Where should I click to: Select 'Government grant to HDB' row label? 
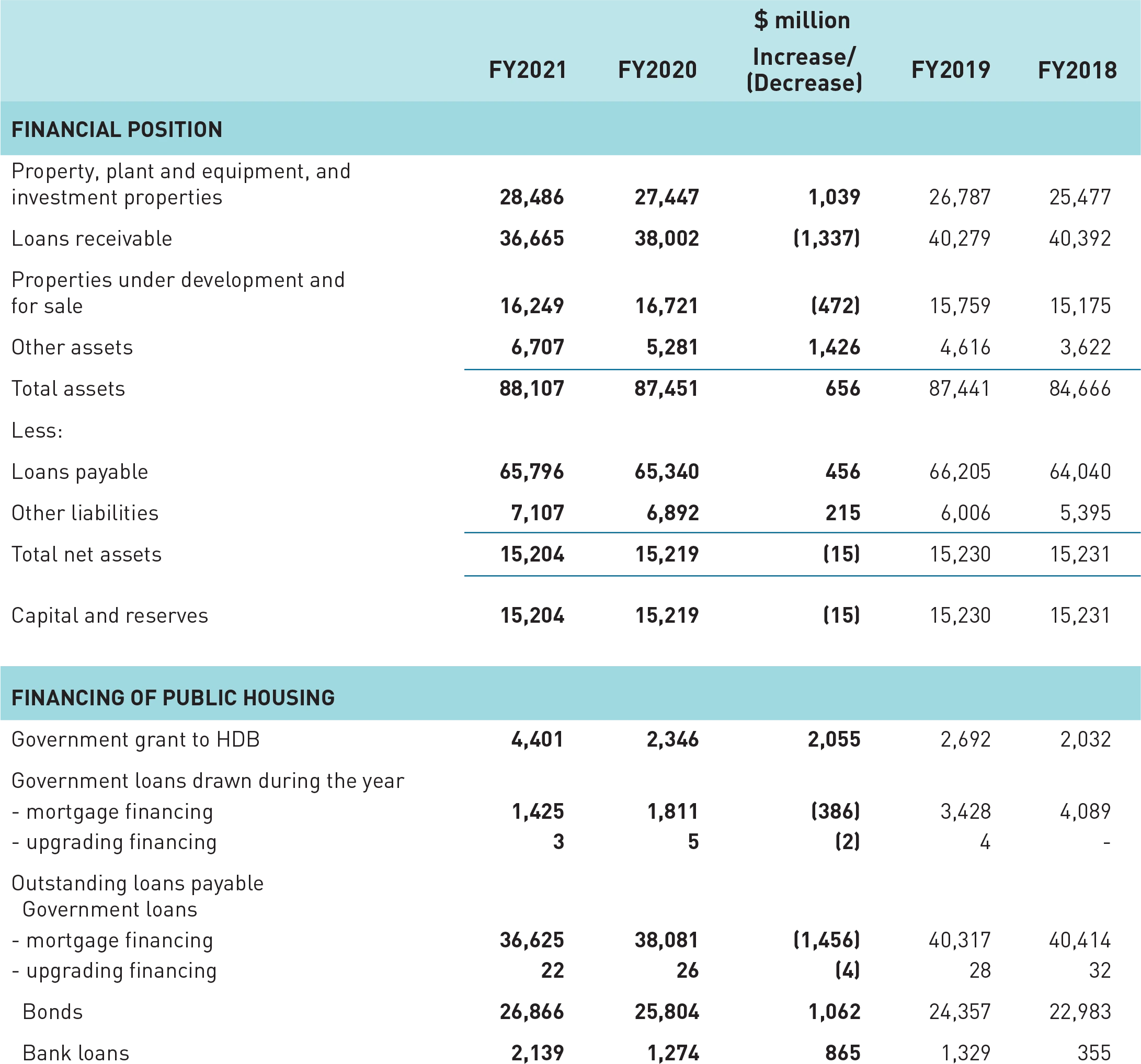click(x=135, y=739)
